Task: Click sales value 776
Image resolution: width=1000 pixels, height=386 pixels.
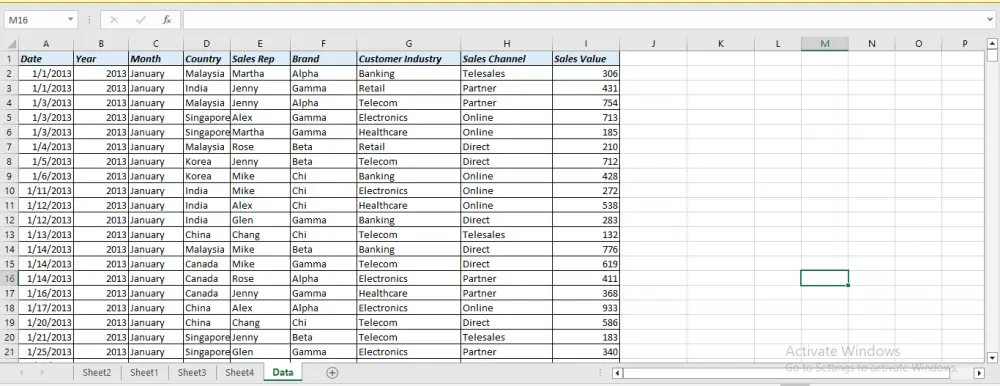Action: click(x=585, y=249)
